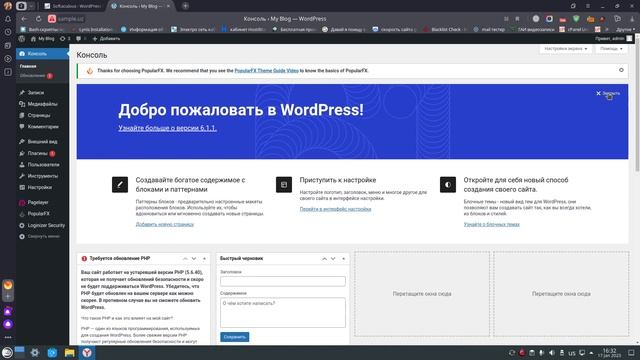This screenshot has height=360, width=640.
Task: Click Добавить in the admin bar
Action: click(106, 39)
